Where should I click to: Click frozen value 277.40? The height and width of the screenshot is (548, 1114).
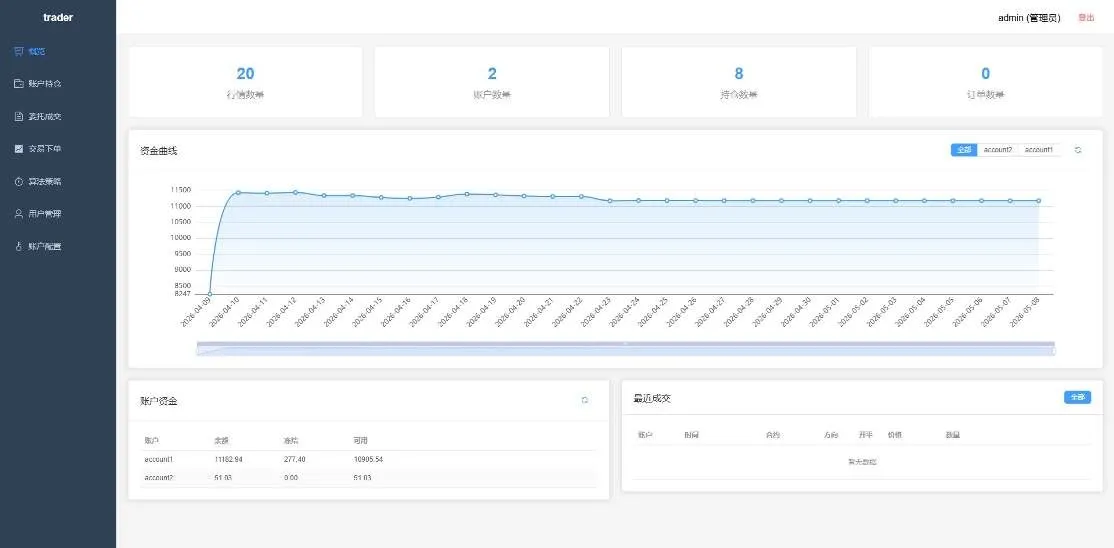(294, 460)
